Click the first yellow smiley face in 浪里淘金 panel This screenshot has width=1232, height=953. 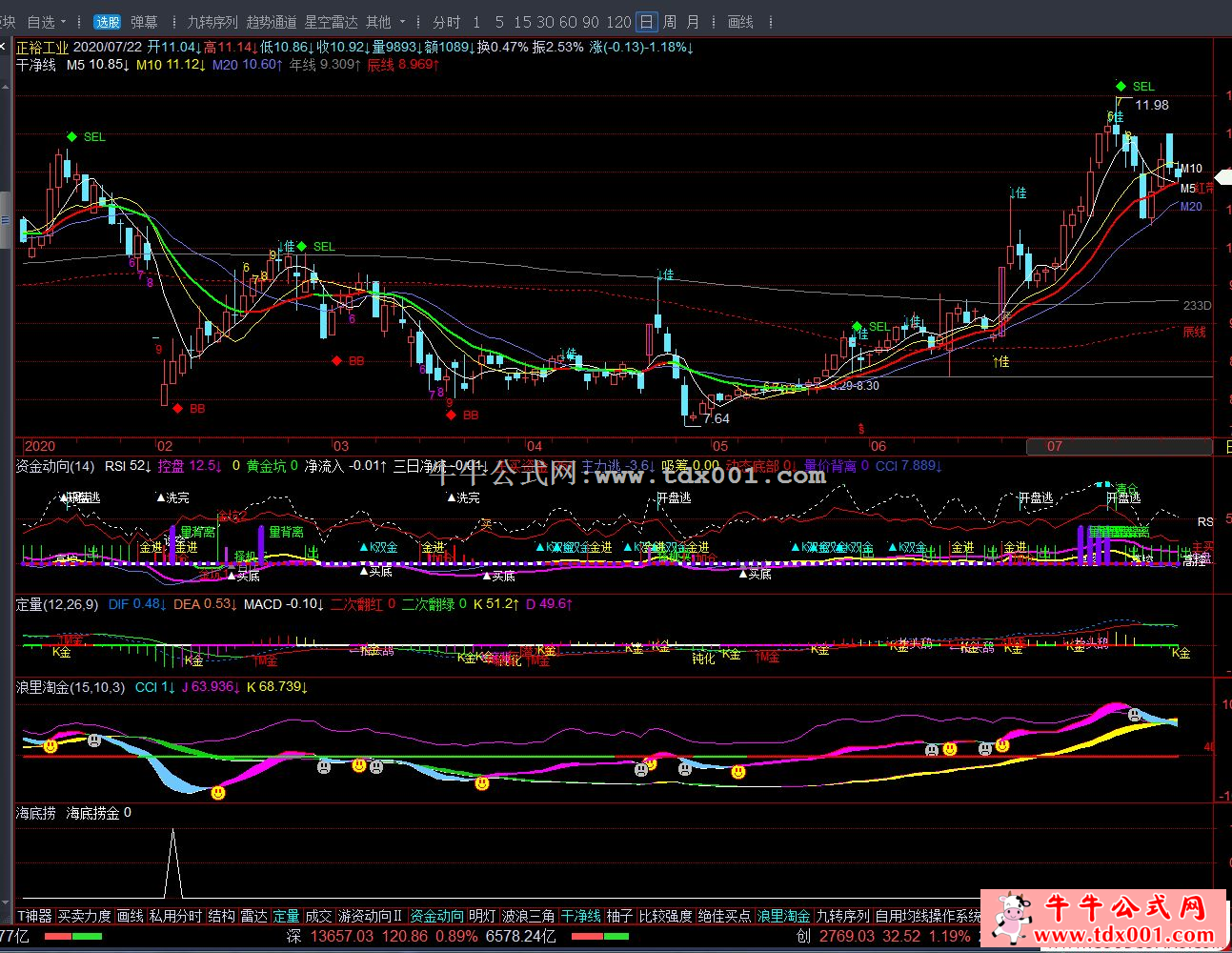coord(50,746)
